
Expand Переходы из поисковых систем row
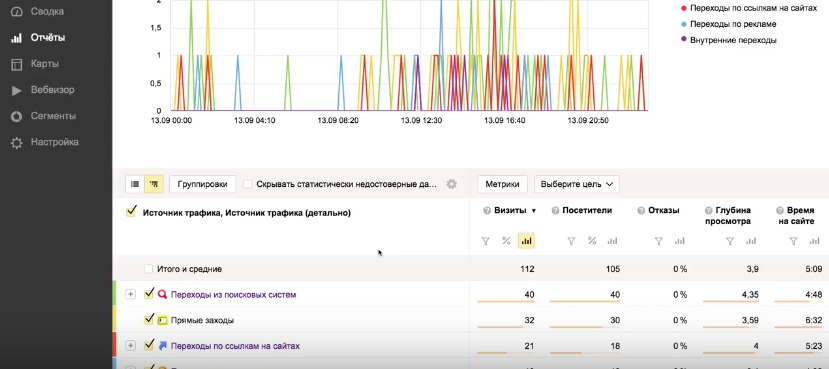pos(131,294)
